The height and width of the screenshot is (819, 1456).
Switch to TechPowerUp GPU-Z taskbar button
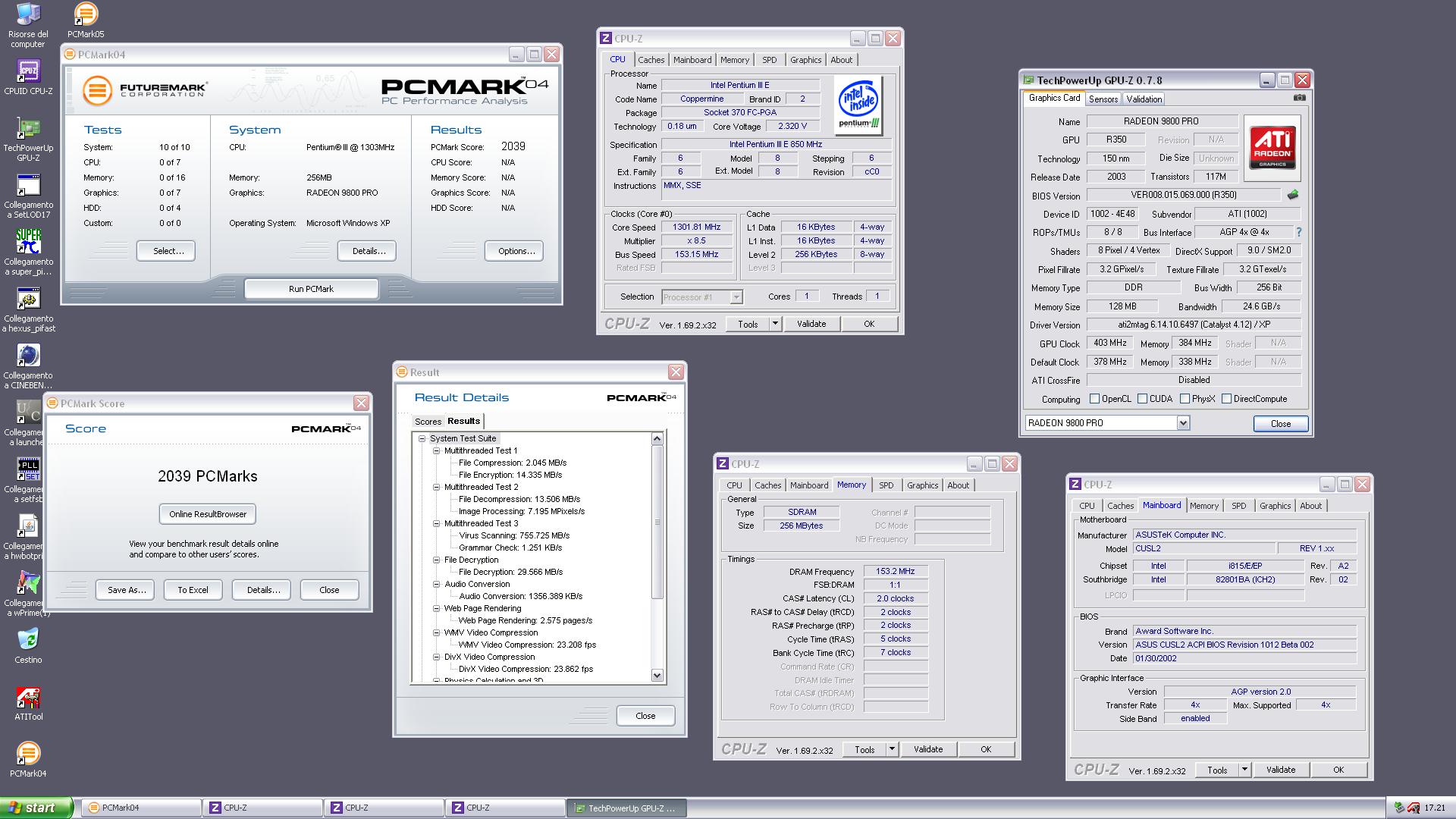[x=626, y=808]
